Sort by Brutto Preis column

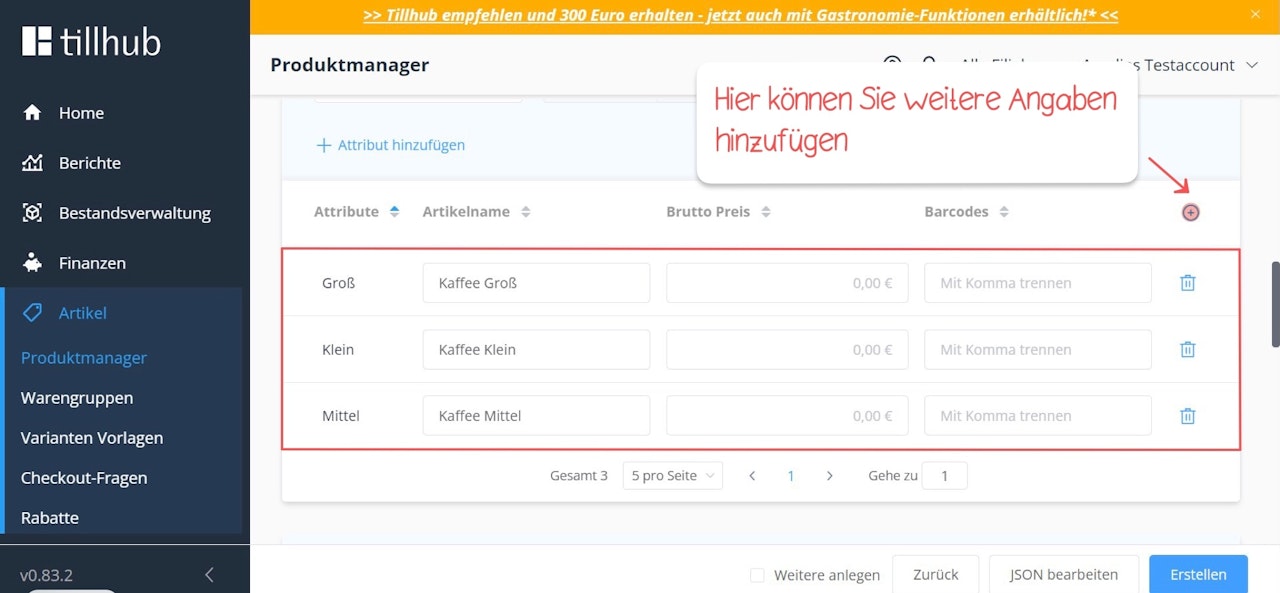point(719,212)
